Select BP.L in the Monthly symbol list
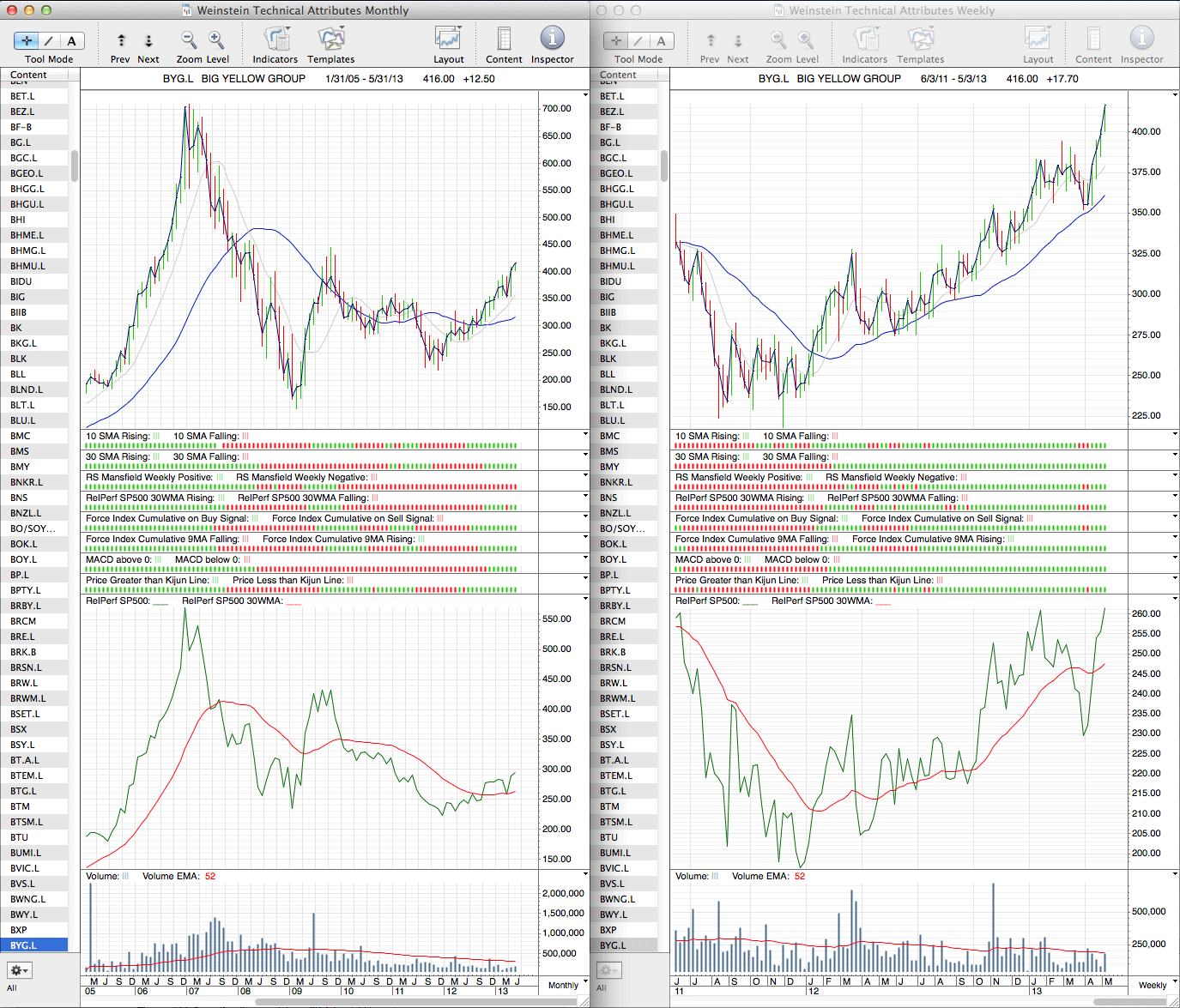Viewport: 1180px width, 1008px height. (x=20, y=575)
